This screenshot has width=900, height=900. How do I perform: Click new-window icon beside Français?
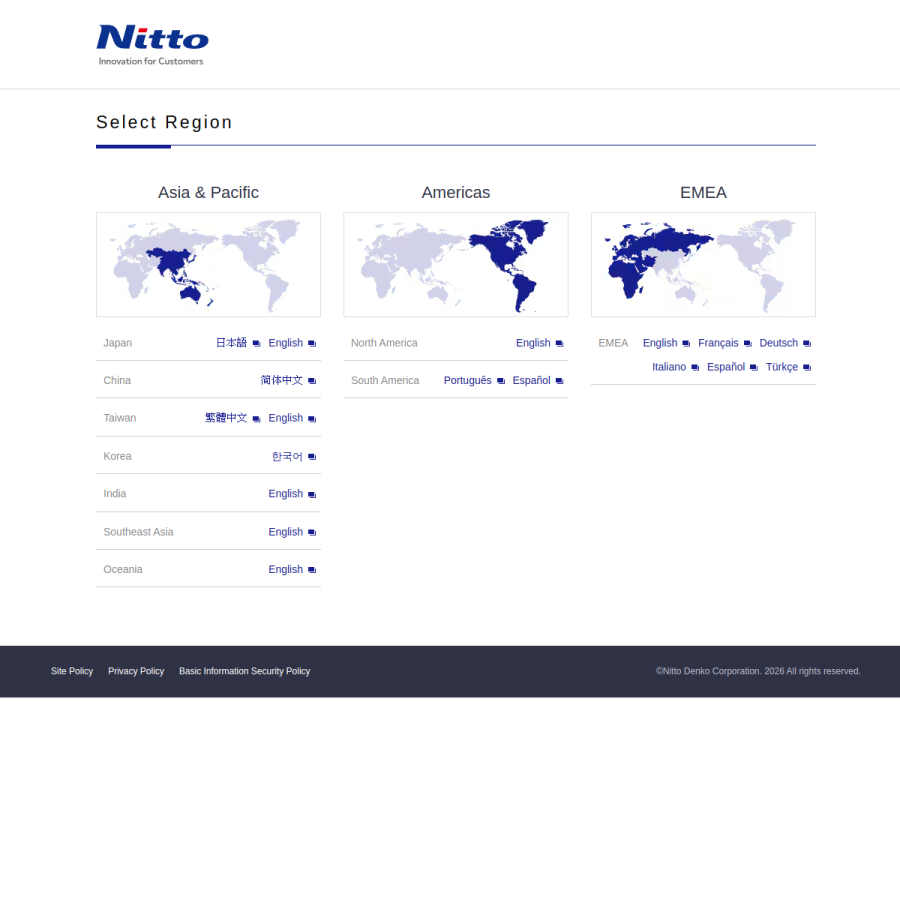pyautogui.click(x=747, y=344)
